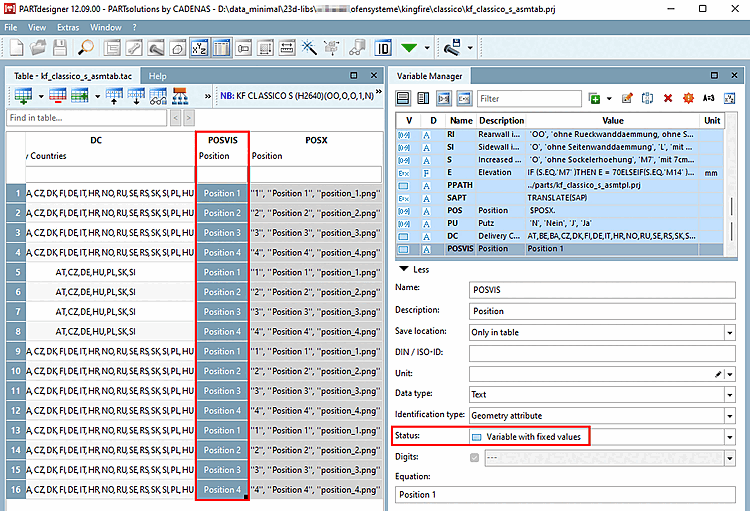The width and height of the screenshot is (750, 511).
Task: Click the new file icon in main toolbar
Action: click(16, 47)
